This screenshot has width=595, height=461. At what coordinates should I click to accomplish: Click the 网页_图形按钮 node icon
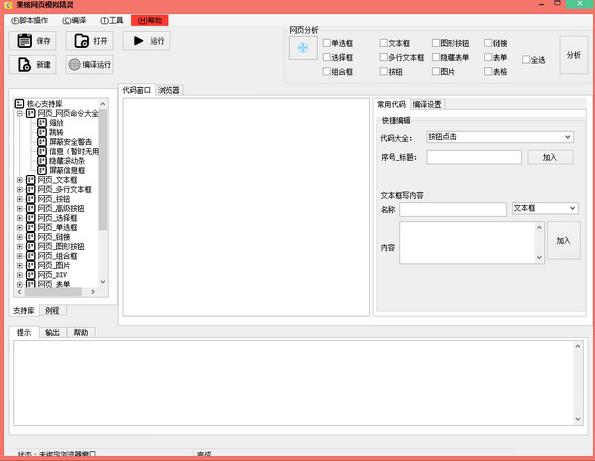[31, 246]
